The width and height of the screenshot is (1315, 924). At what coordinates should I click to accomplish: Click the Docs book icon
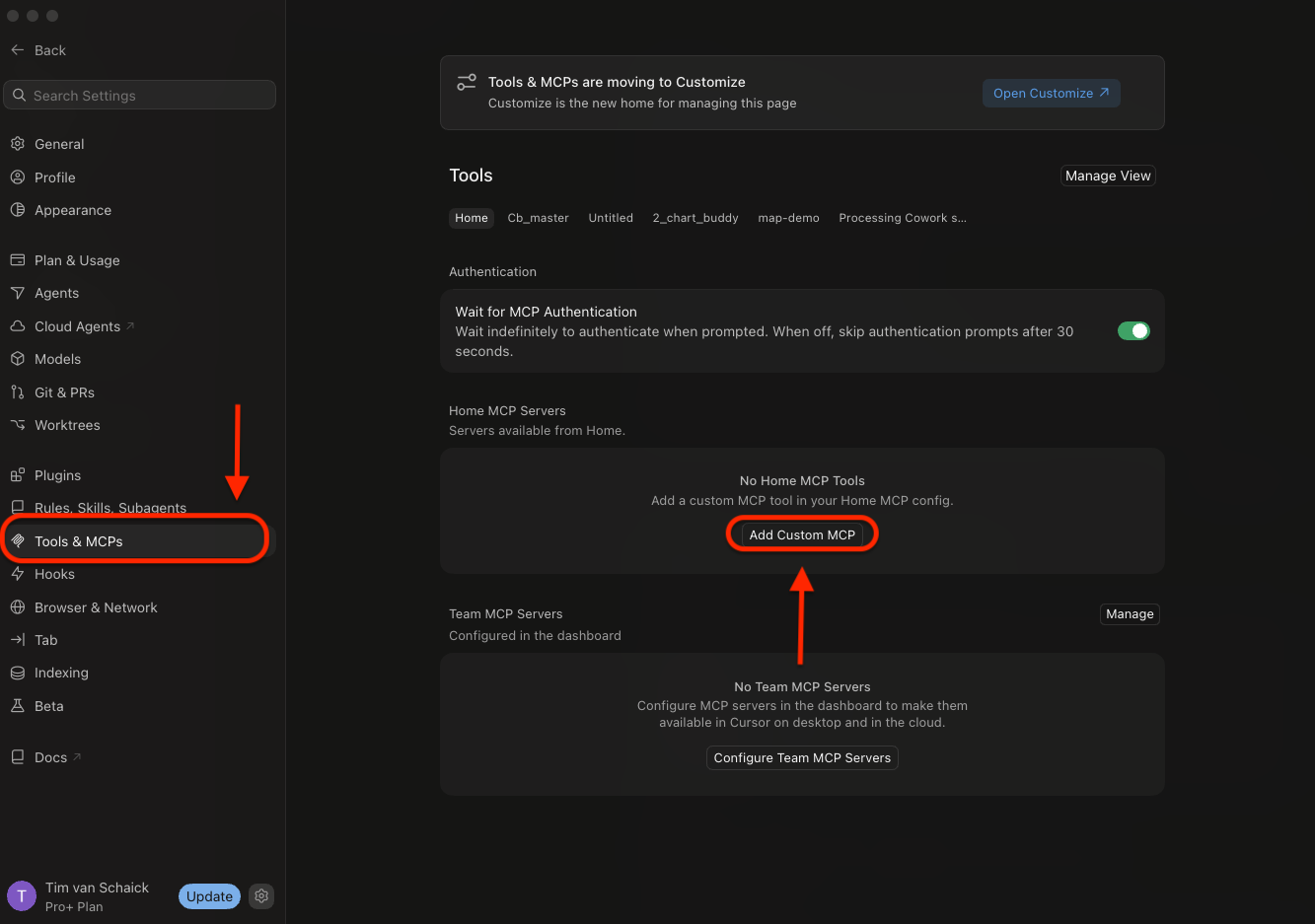(18, 757)
